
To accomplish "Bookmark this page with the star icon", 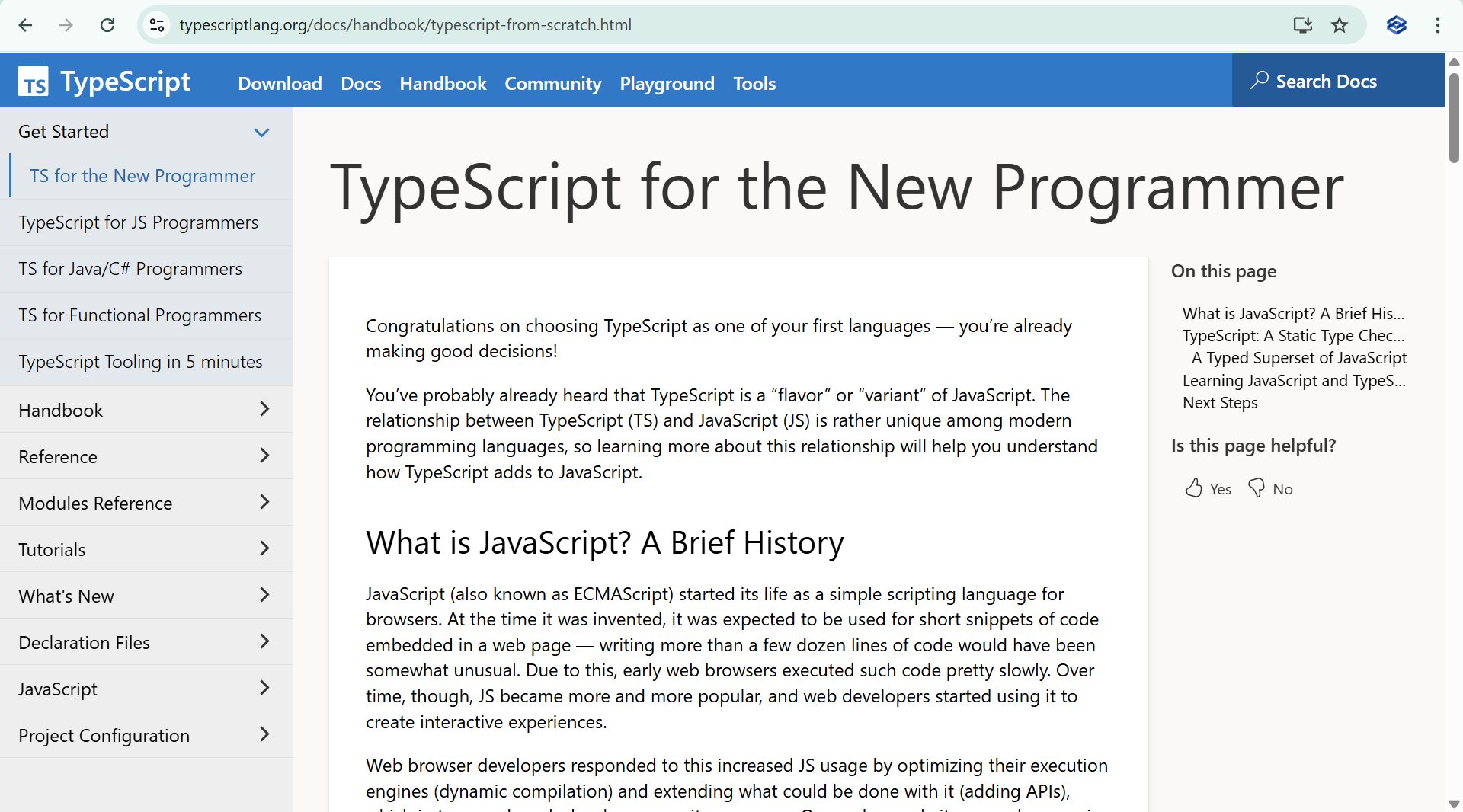I will 1339,25.
